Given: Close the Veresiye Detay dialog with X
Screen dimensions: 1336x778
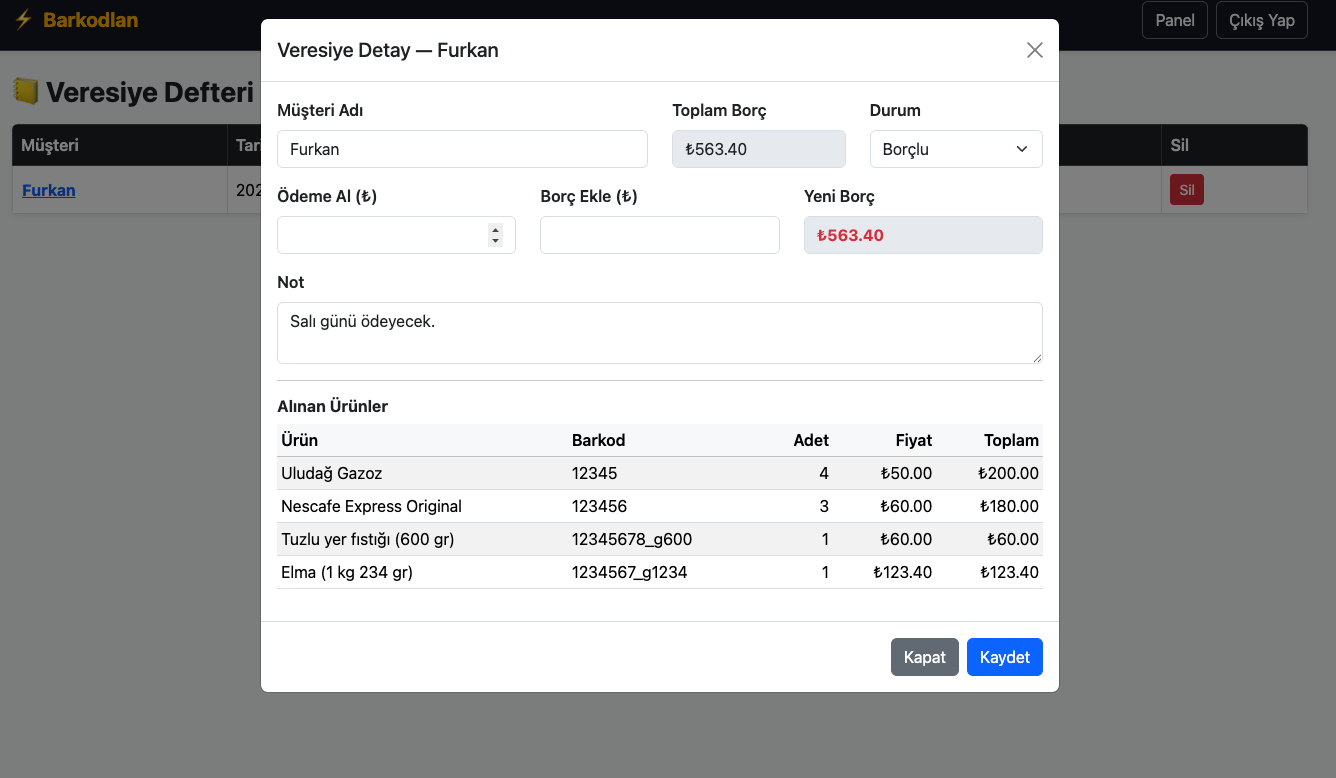Looking at the screenshot, I should 1034,50.
